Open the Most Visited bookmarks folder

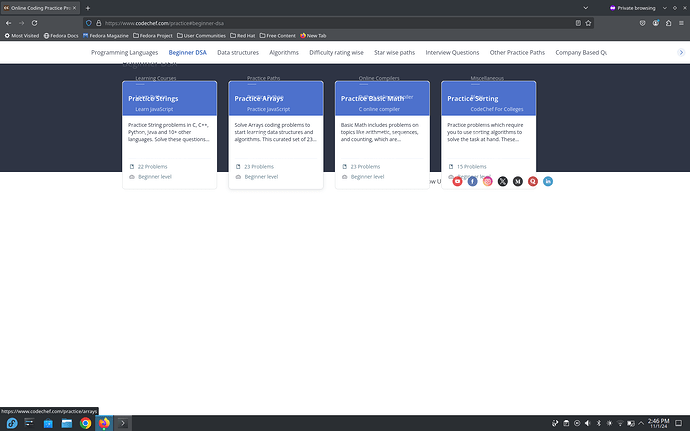(22, 36)
